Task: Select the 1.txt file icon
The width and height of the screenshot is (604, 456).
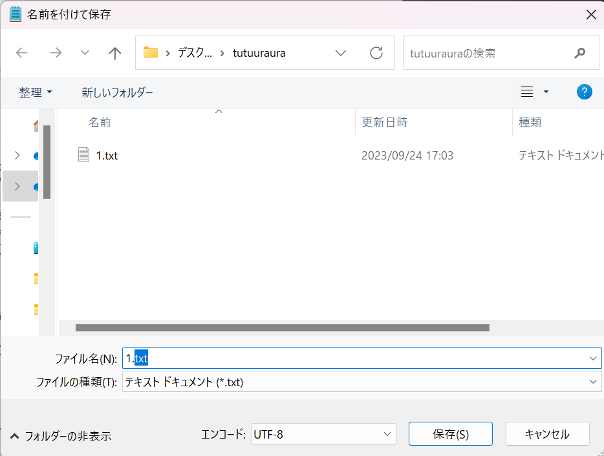Action: [x=84, y=156]
